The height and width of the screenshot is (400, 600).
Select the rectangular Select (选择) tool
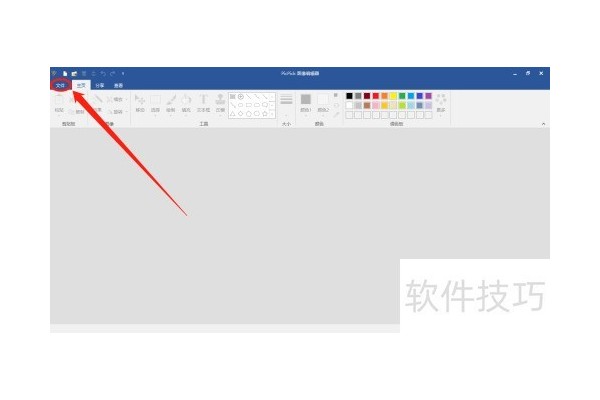[155, 103]
